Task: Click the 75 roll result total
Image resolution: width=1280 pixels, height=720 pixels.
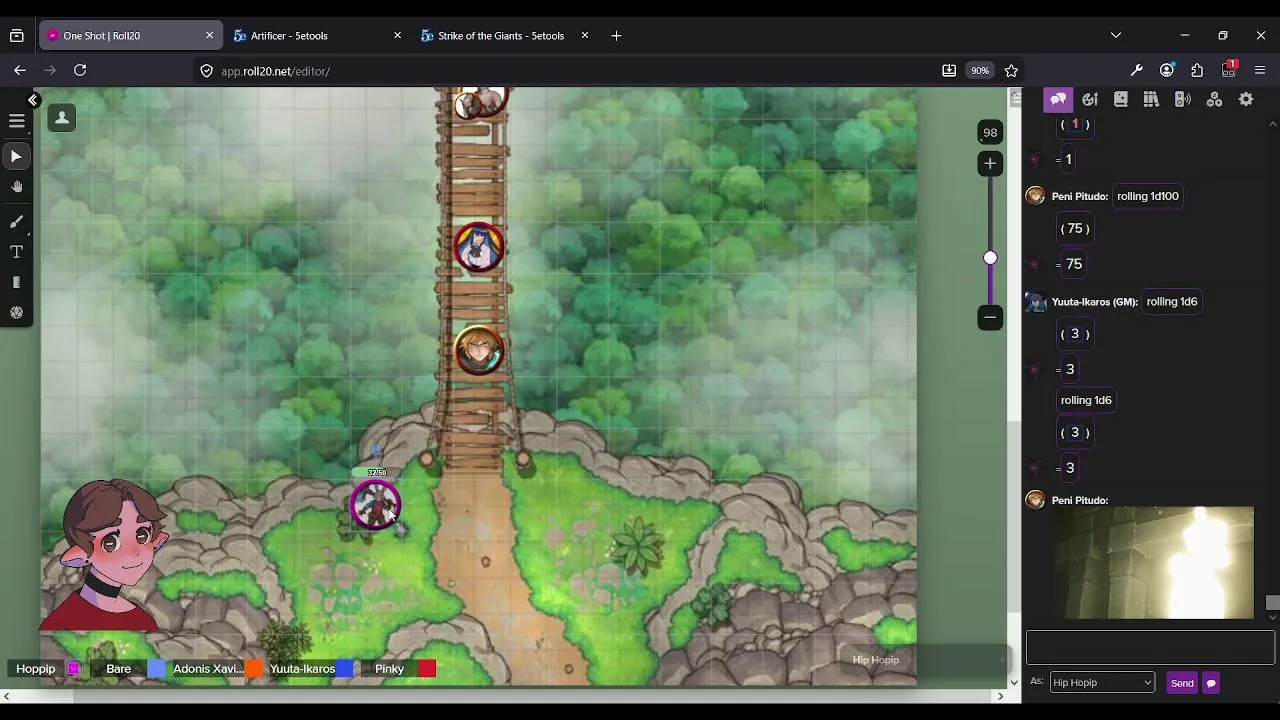Action: [x=1074, y=264]
